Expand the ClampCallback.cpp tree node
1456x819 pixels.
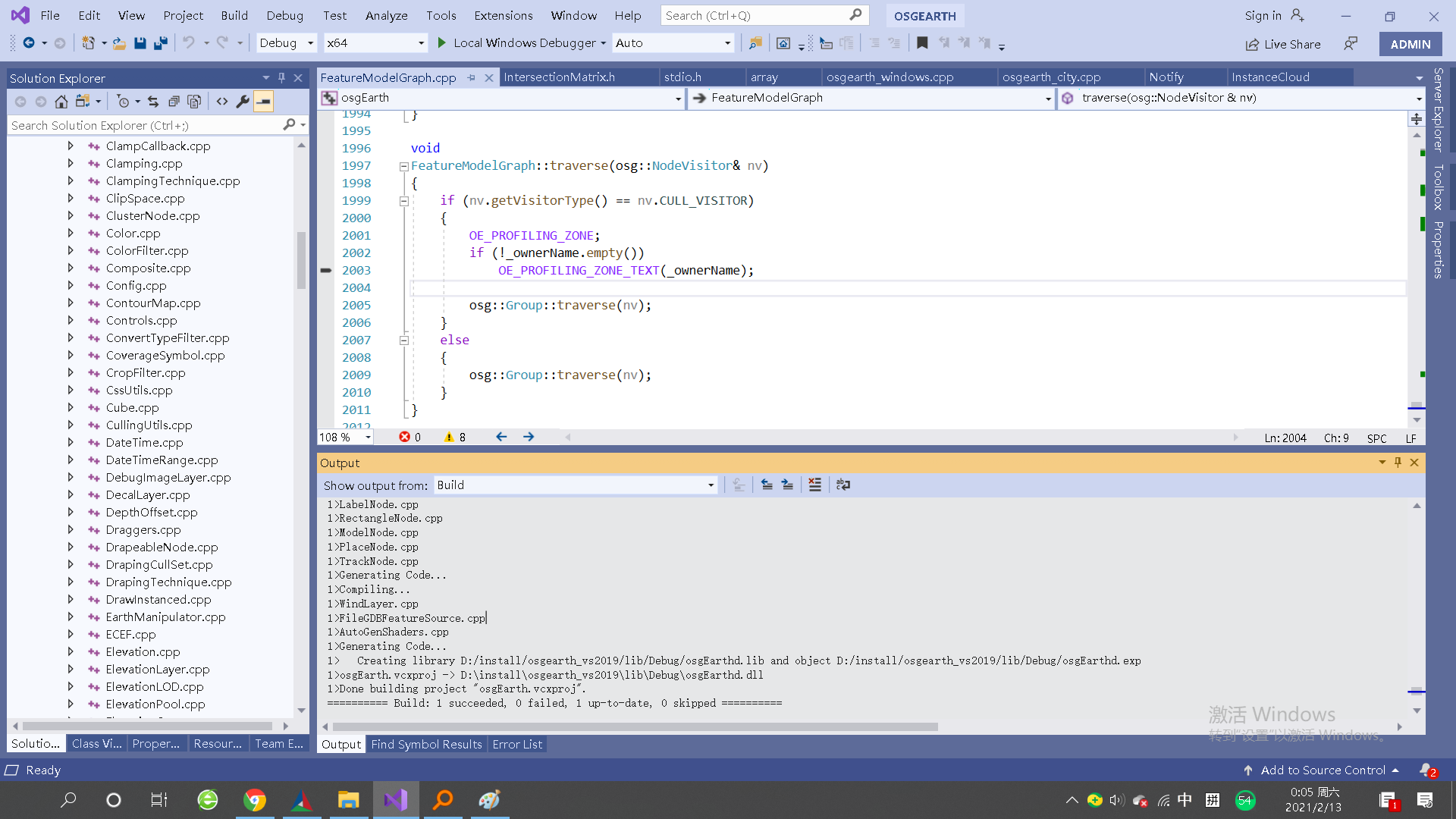[x=71, y=146]
